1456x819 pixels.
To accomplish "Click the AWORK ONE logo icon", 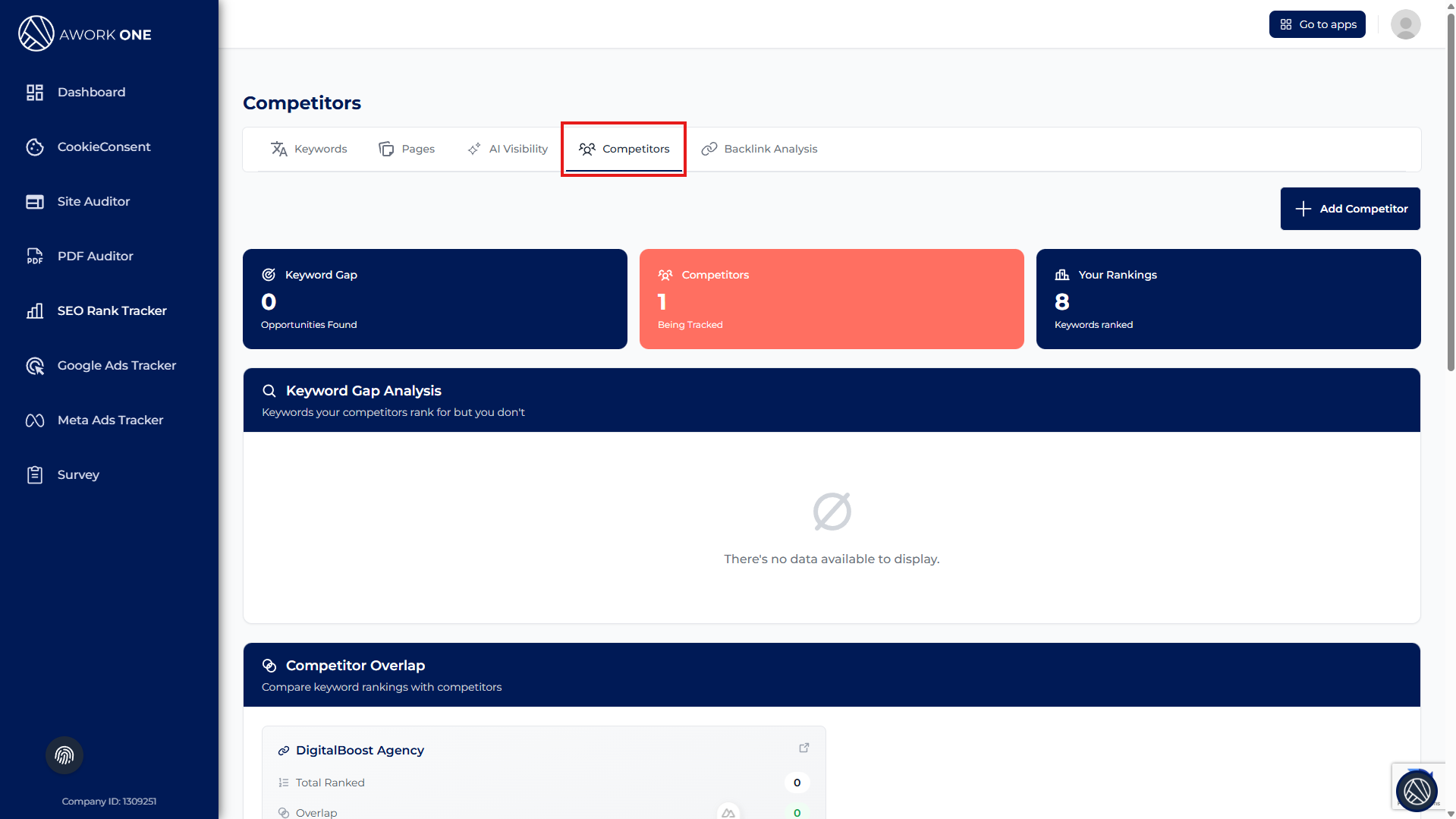I will pyautogui.click(x=36, y=34).
